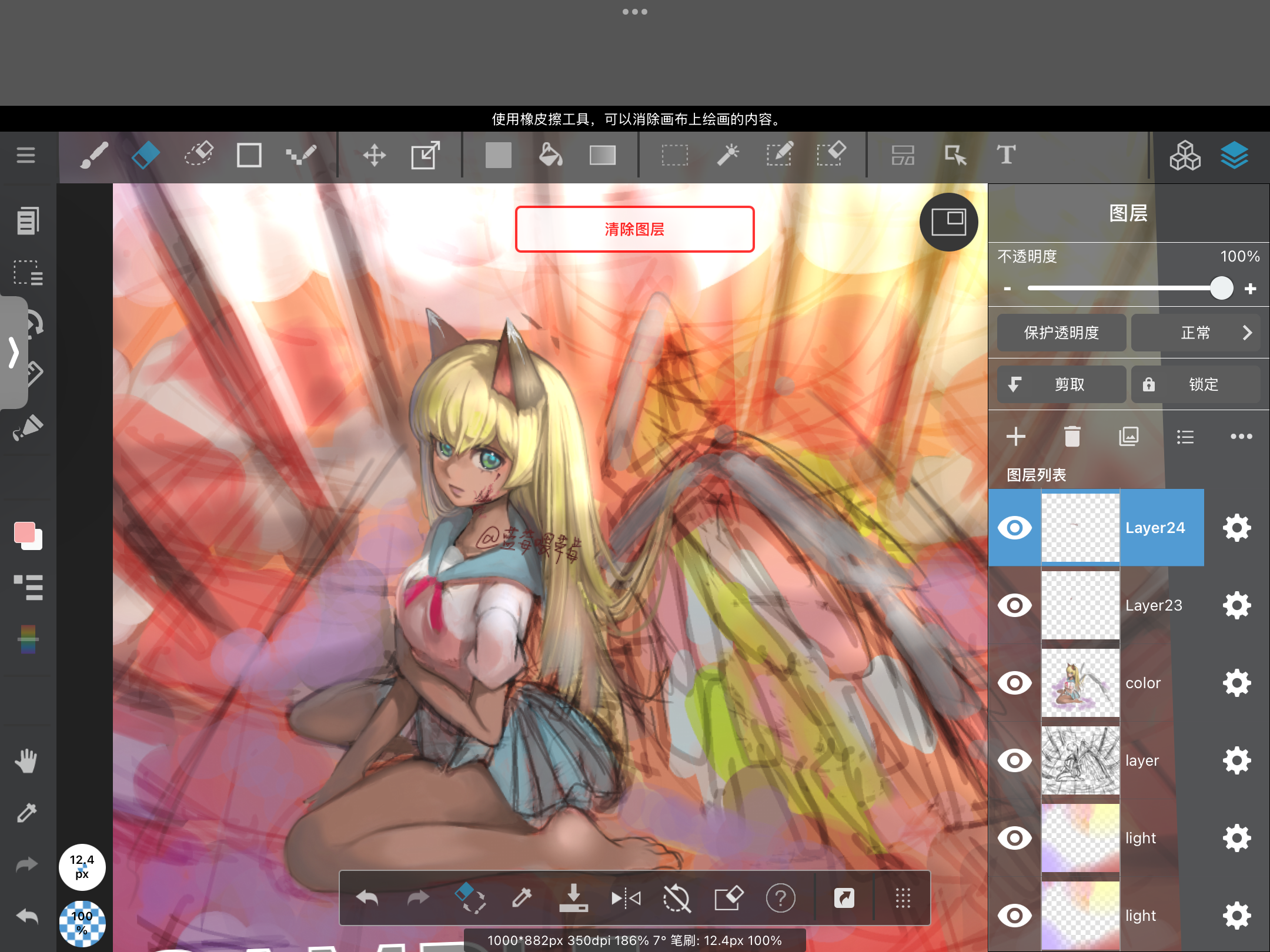Viewport: 1270px width, 952px height.
Task: Tap the flip canvas horizontally icon
Action: point(626,898)
